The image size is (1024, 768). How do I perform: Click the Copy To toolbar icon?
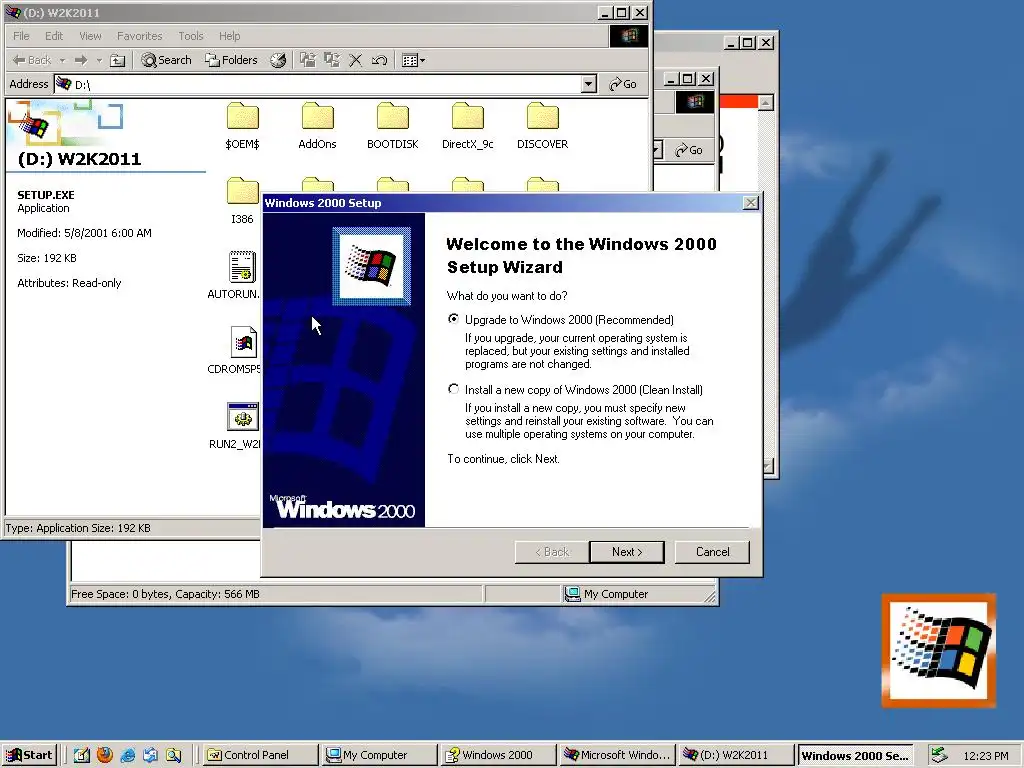332,60
